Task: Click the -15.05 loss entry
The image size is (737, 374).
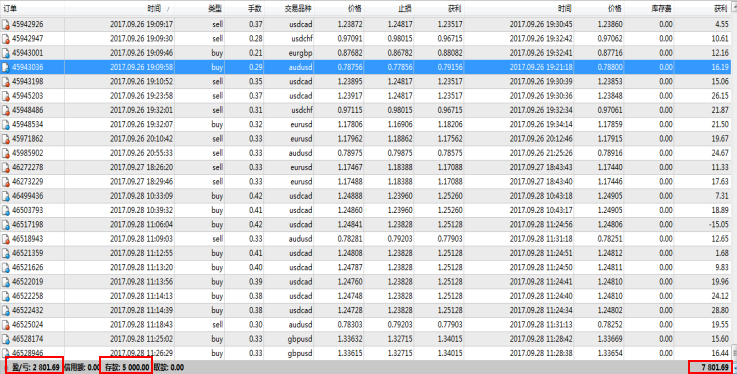Action: [x=719, y=225]
